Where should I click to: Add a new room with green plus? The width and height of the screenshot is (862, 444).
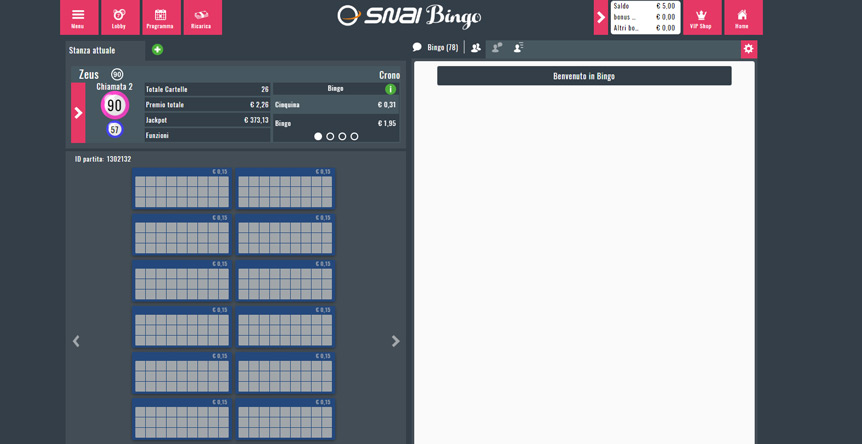[157, 50]
